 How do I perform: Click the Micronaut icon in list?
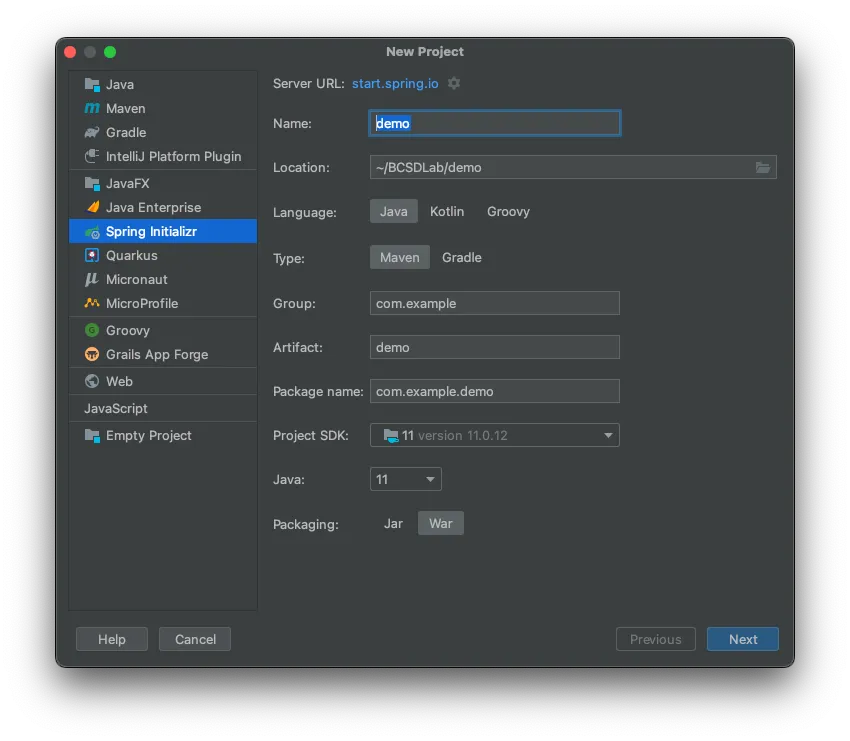click(92, 279)
